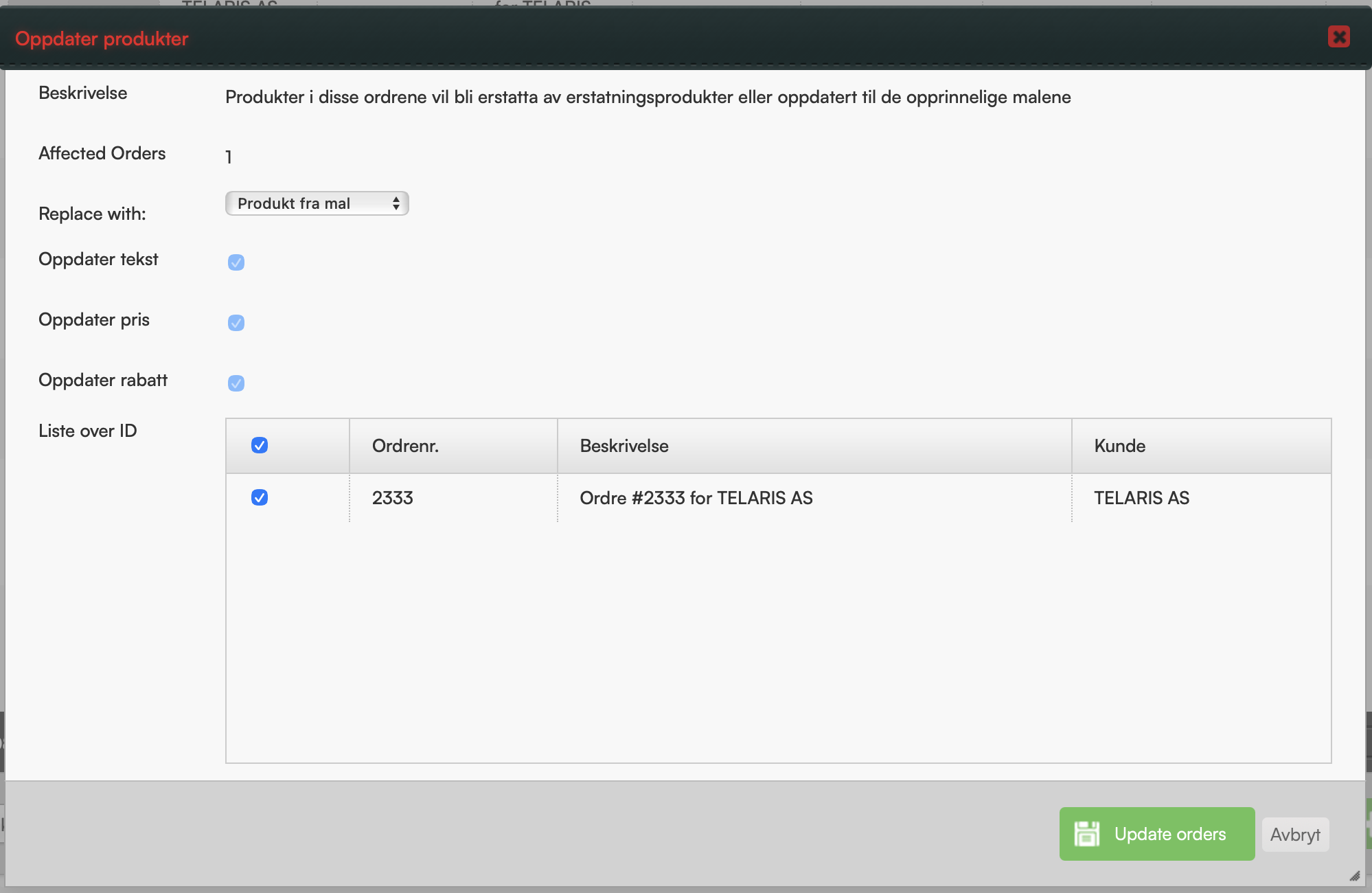Viewport: 1372px width, 893px height.
Task: Select TELARIS AS customer cell
Action: coord(1202,498)
